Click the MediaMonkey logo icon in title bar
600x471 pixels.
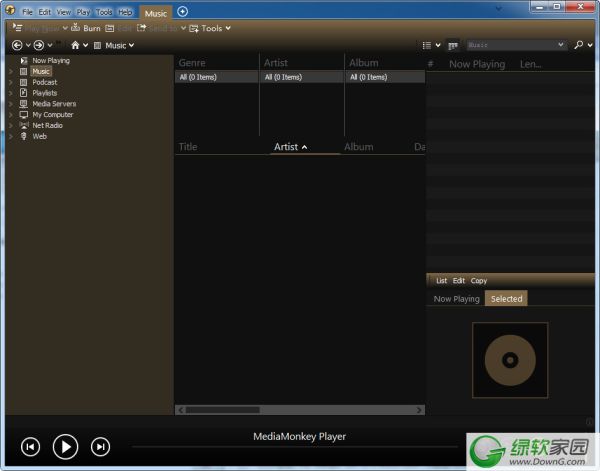10,10
